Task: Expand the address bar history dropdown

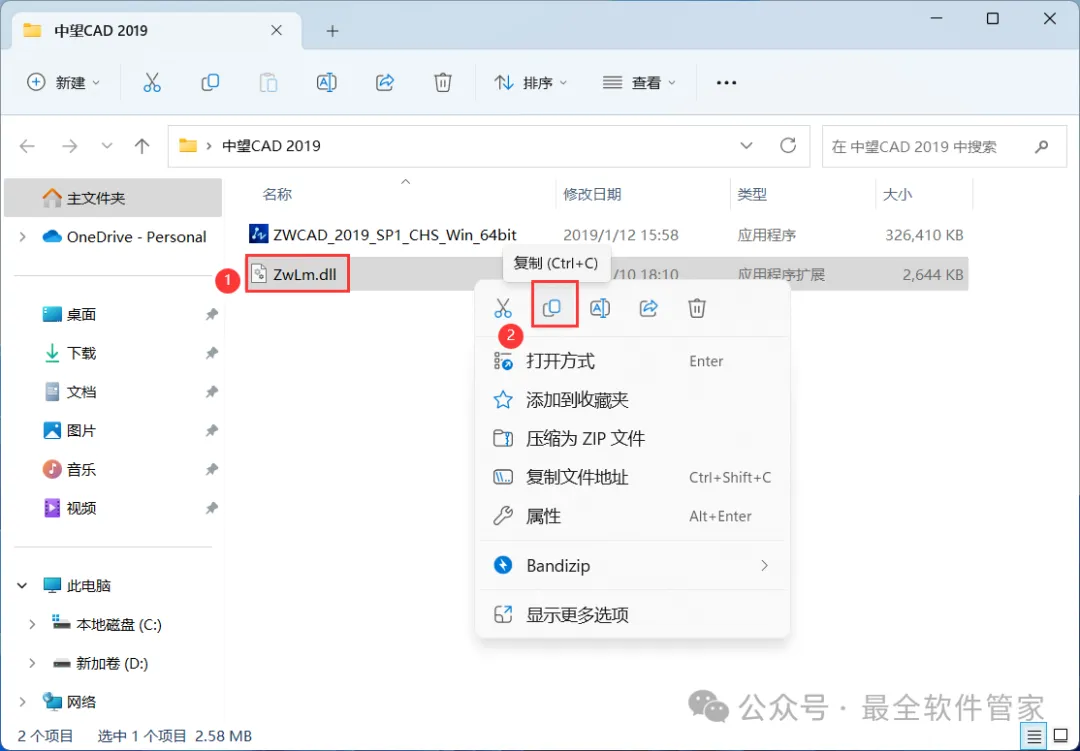Action: tap(746, 145)
